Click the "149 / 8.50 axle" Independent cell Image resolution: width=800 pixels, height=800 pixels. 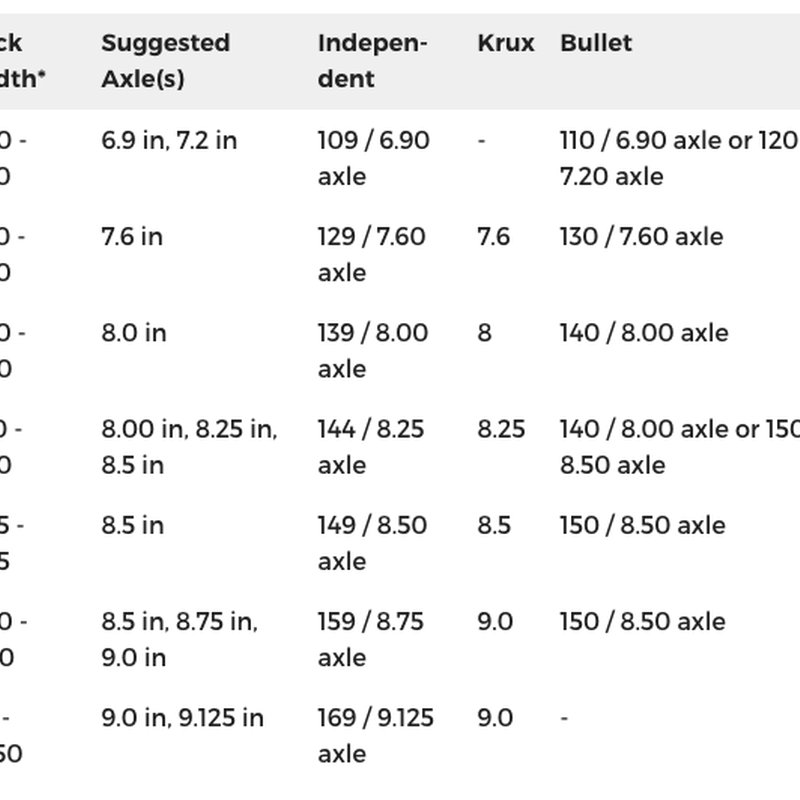click(x=372, y=542)
